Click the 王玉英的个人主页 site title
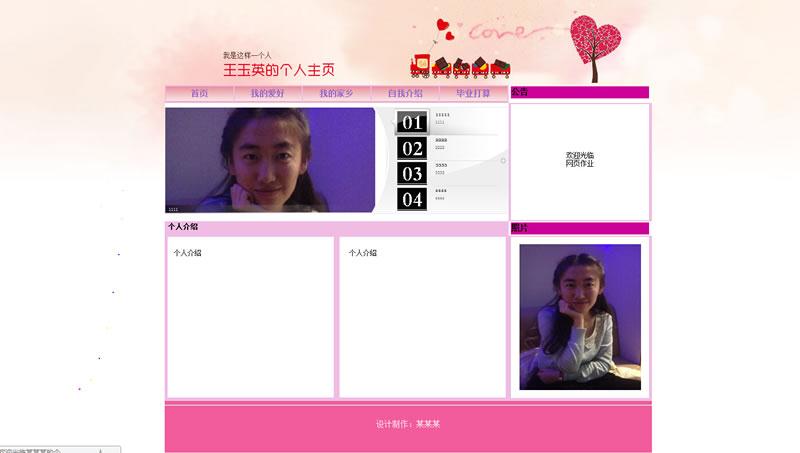This screenshot has height=453, width=800. [278, 70]
